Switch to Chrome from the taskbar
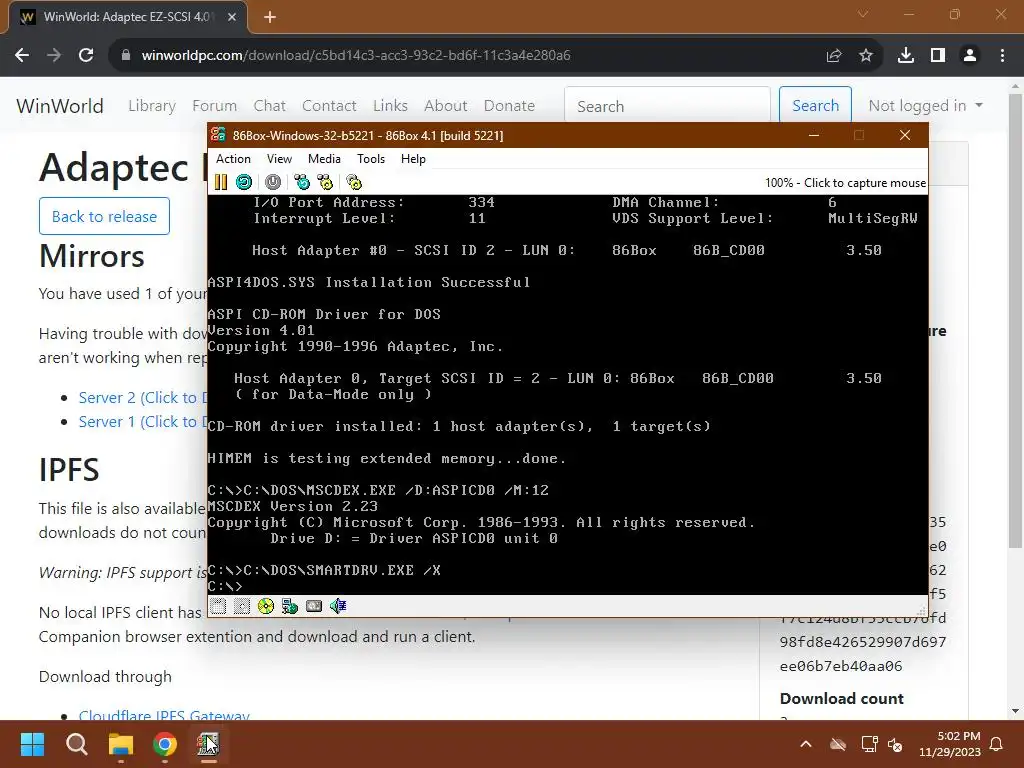This screenshot has width=1024, height=768. pos(165,744)
